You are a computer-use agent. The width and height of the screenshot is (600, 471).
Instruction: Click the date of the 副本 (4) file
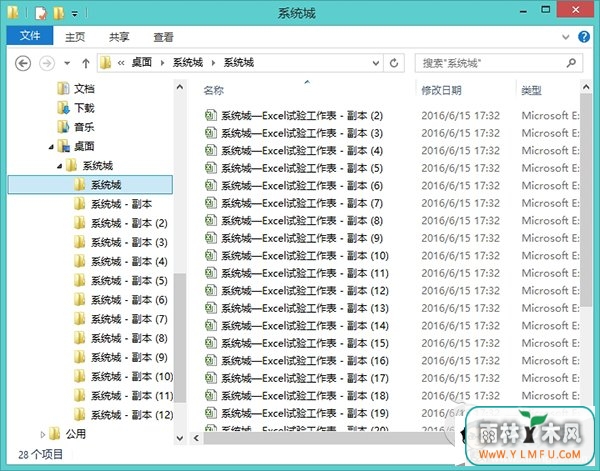pos(461,150)
